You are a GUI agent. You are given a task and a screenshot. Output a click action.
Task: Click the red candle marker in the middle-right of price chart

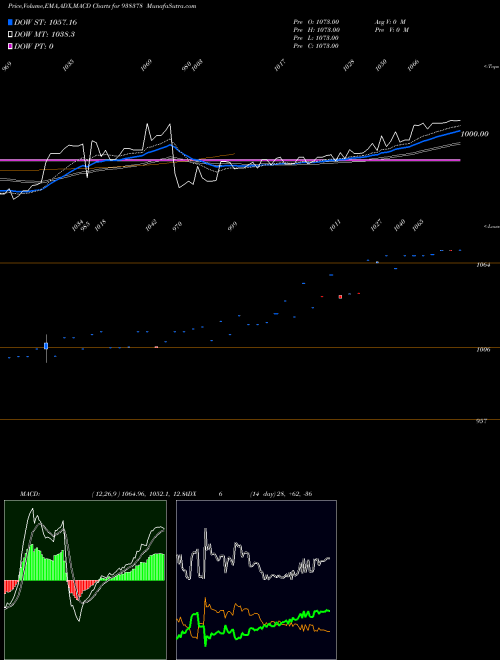[340, 297]
